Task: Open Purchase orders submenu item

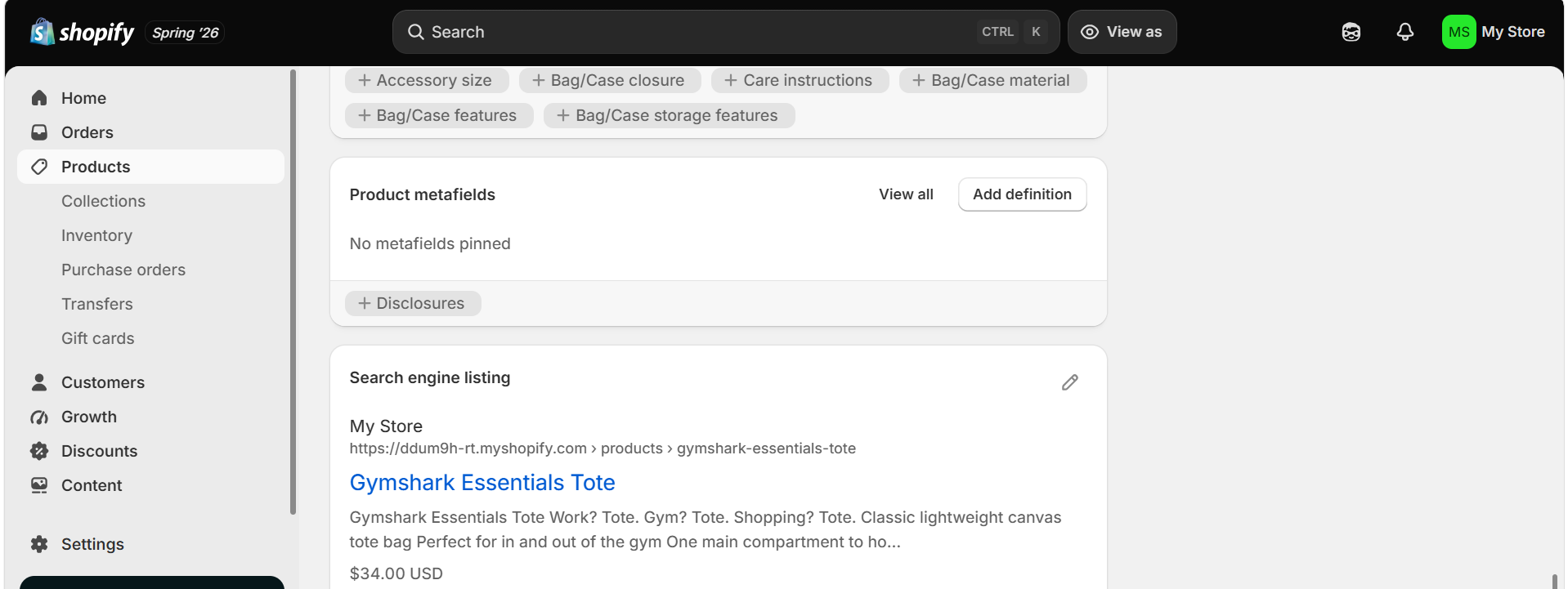Action: tap(123, 270)
